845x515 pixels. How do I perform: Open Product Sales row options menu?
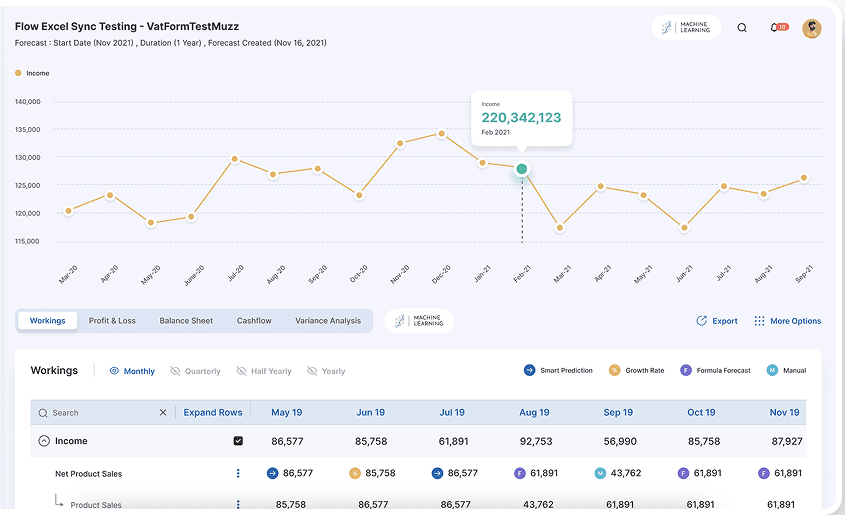[238, 505]
